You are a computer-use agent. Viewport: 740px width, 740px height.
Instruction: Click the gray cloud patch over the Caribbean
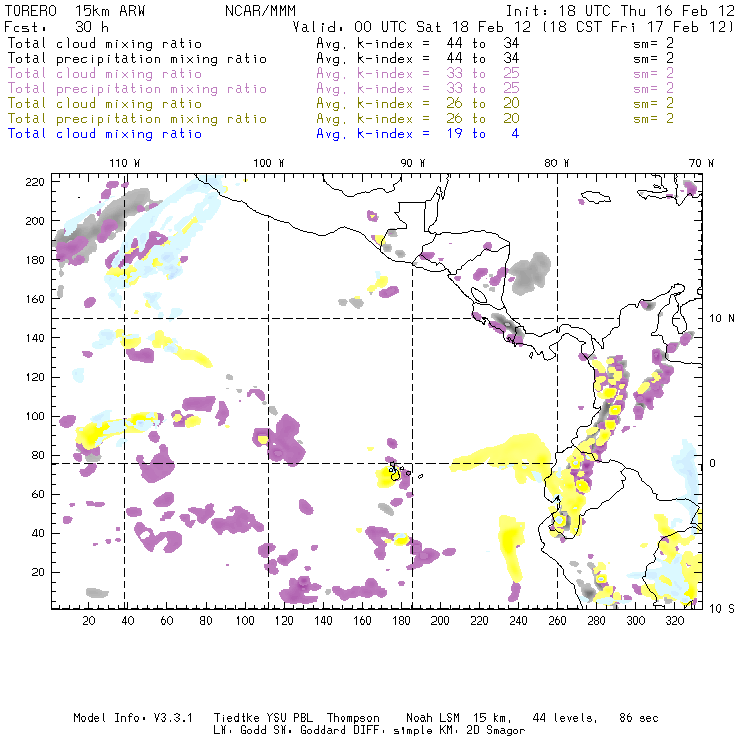point(531,268)
